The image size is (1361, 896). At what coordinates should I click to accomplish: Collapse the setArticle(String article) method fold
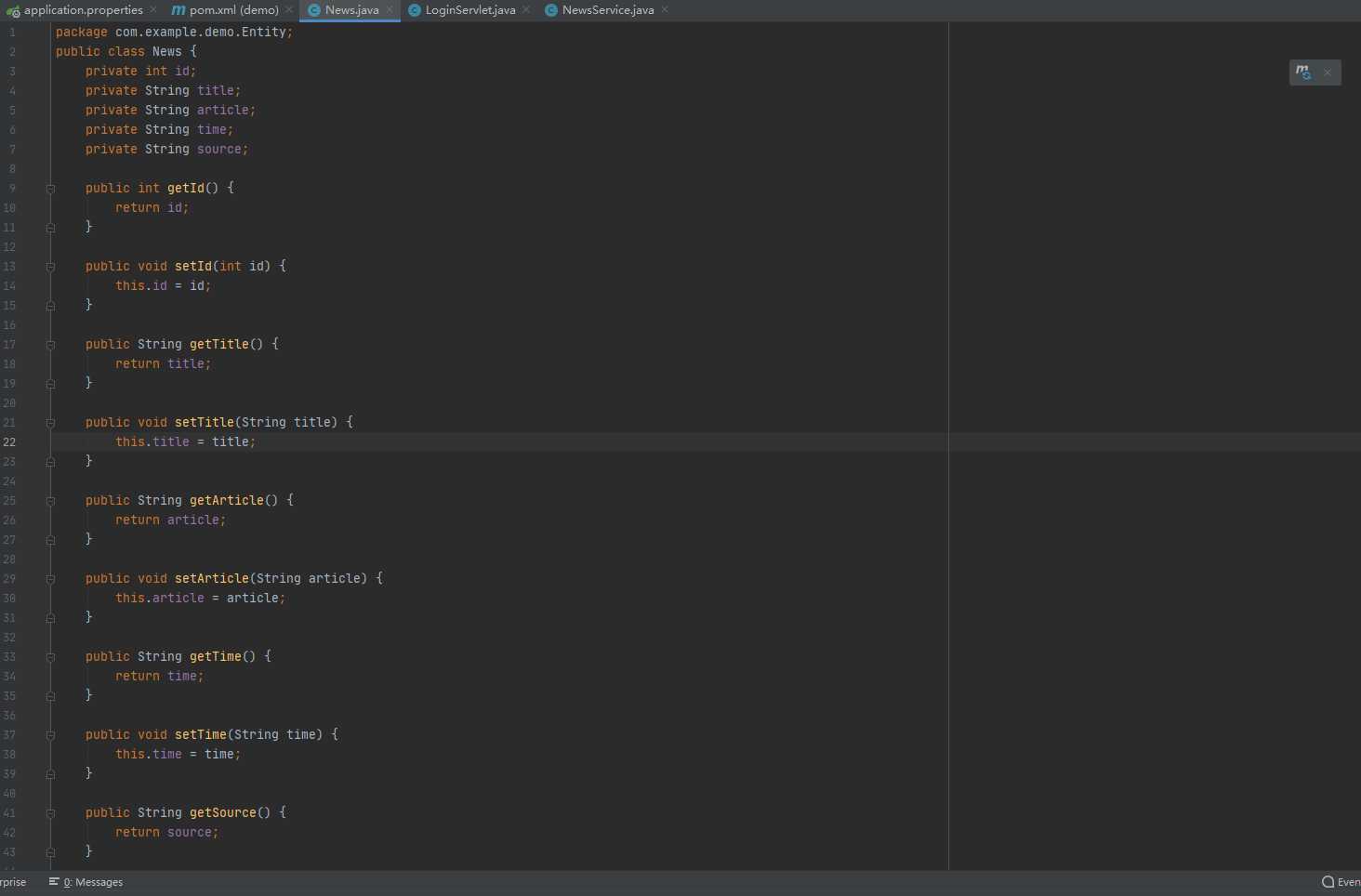[50, 579]
